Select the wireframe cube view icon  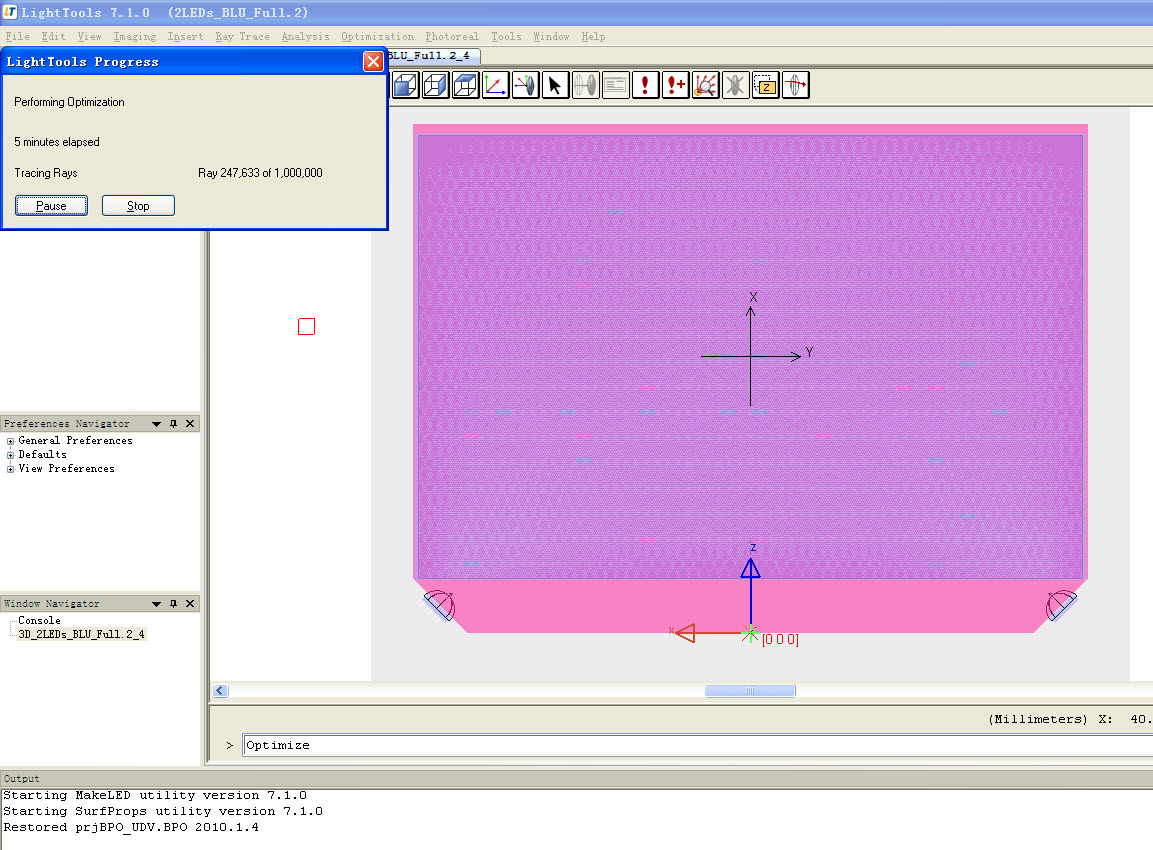tap(465, 85)
